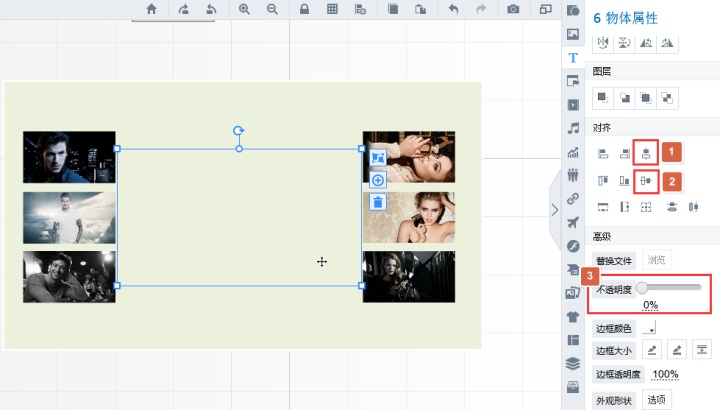Open the Video tool in the sidebar
This screenshot has width=720, height=410.
(573, 105)
